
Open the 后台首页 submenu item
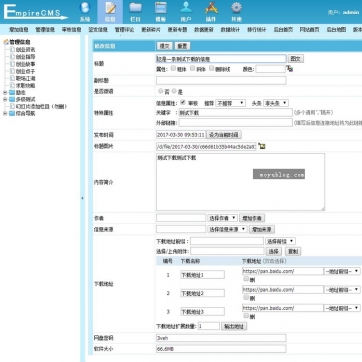point(283,30)
